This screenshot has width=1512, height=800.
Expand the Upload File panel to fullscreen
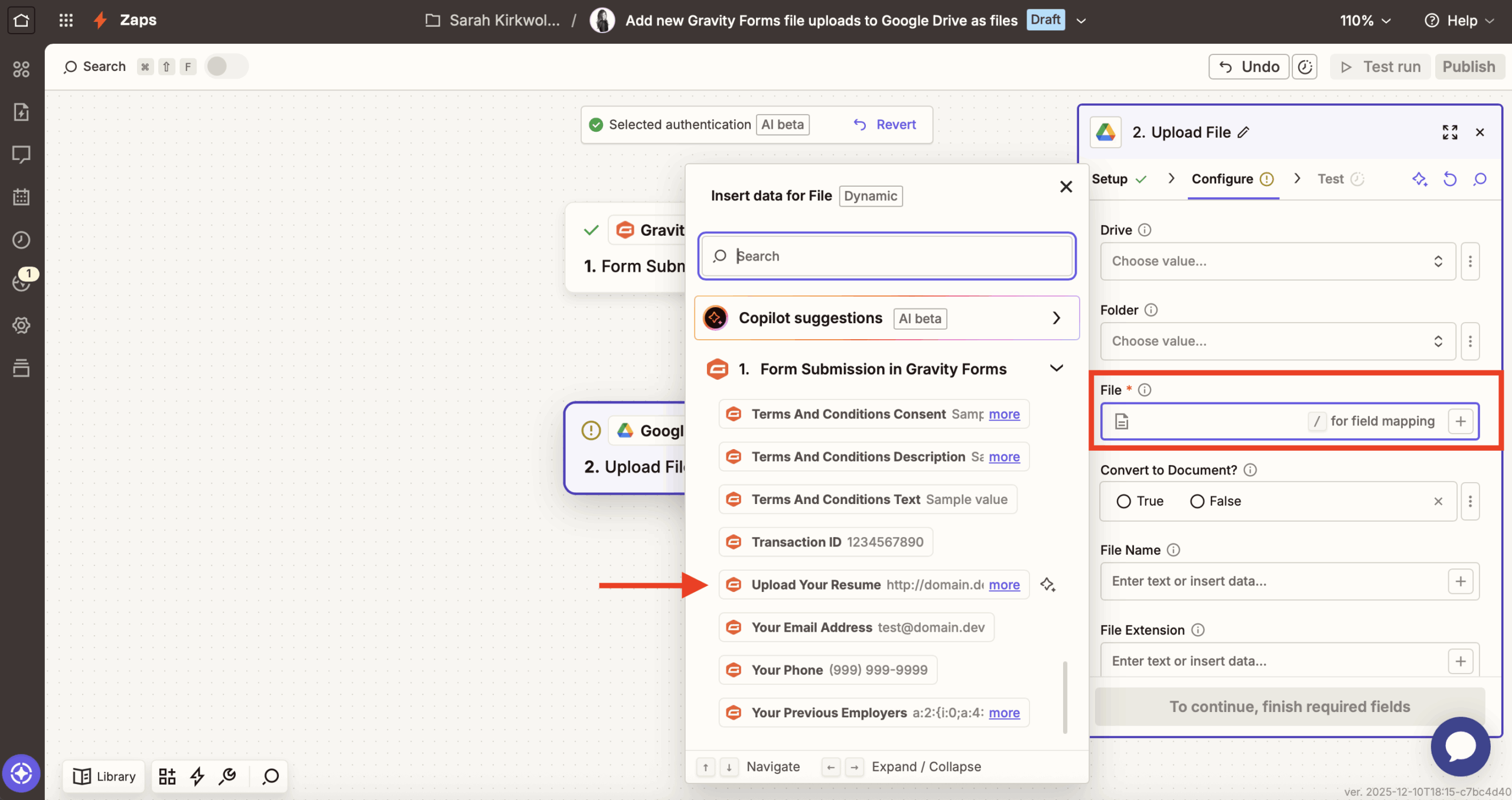[1449, 132]
